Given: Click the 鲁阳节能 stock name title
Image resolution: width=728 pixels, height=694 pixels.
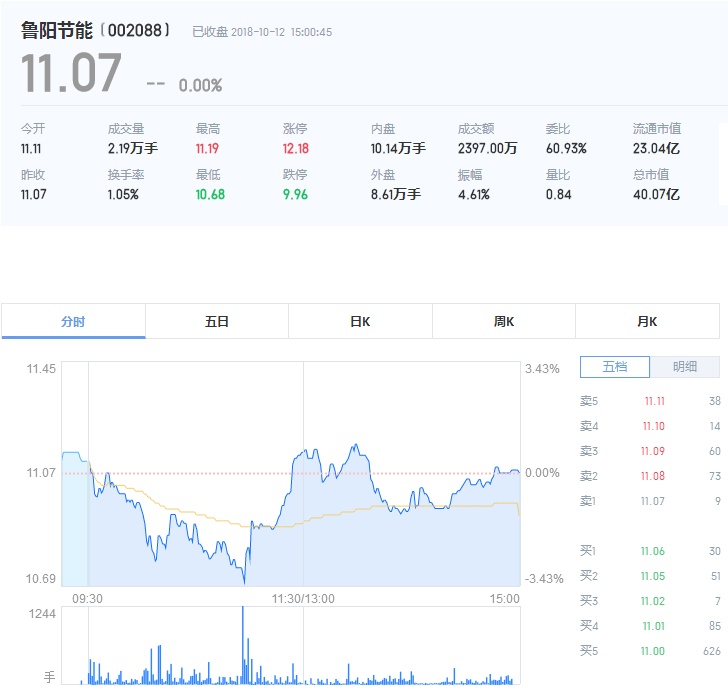Looking at the screenshot, I should [x=60, y=31].
